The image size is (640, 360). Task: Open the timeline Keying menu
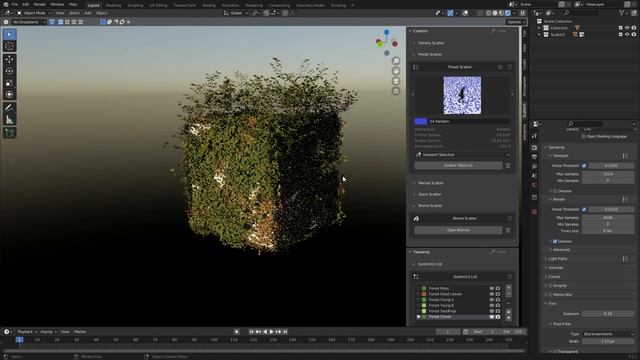point(48,332)
